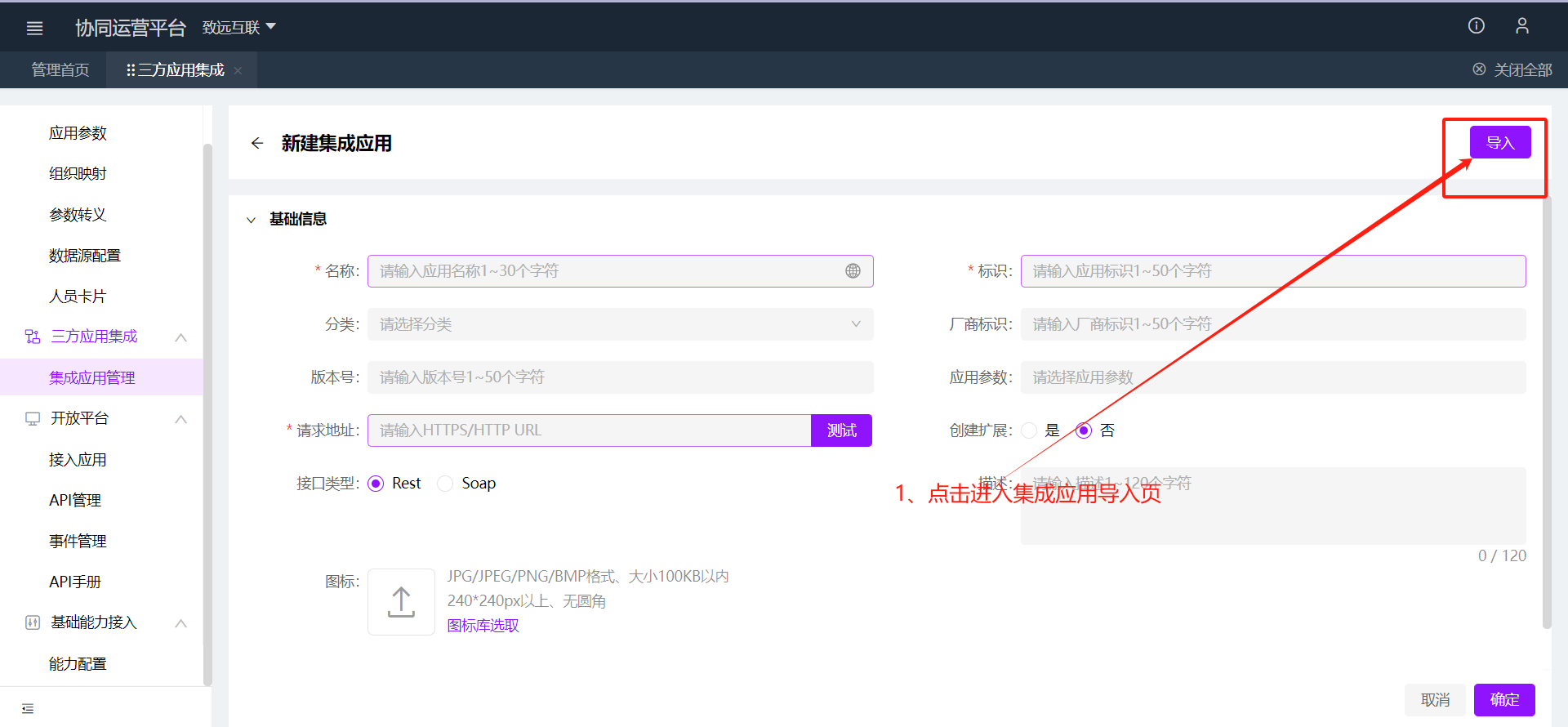Viewport: 1568px width, 727px height.
Task: Open the hamburger main menu
Action: tap(34, 28)
